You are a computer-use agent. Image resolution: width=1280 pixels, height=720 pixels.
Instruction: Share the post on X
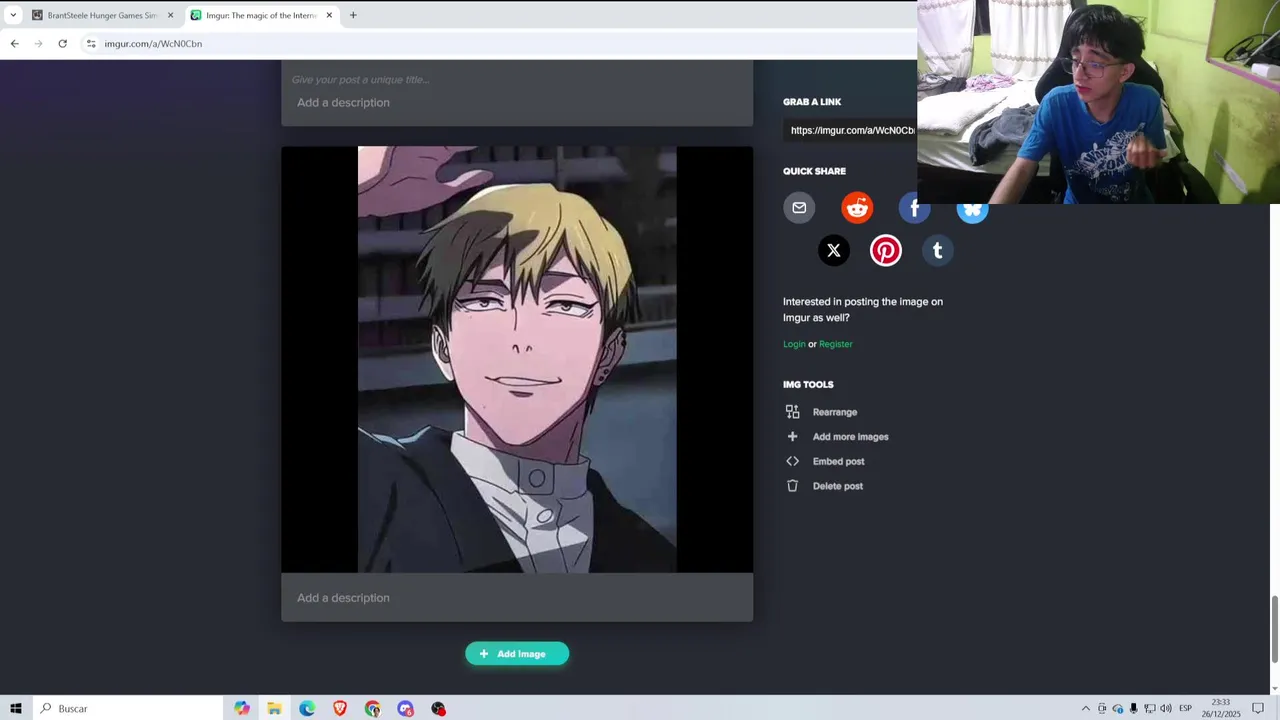[834, 251]
